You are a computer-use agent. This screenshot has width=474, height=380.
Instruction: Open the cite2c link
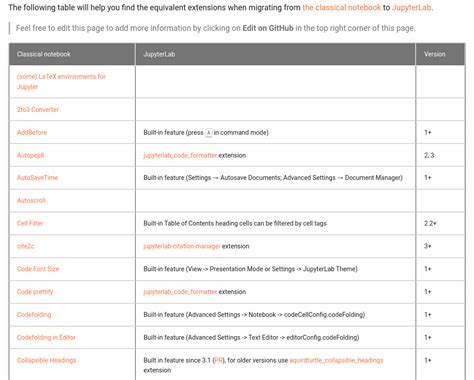pyautogui.click(x=25, y=246)
